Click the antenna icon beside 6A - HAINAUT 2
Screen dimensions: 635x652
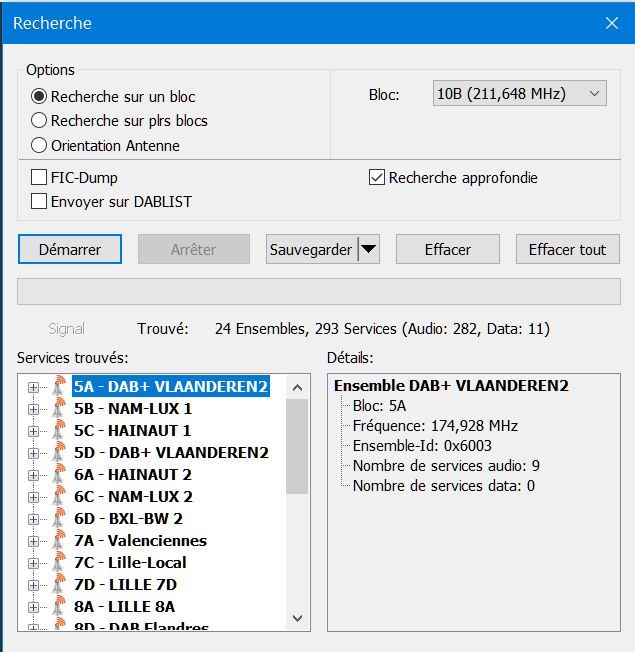[59, 474]
